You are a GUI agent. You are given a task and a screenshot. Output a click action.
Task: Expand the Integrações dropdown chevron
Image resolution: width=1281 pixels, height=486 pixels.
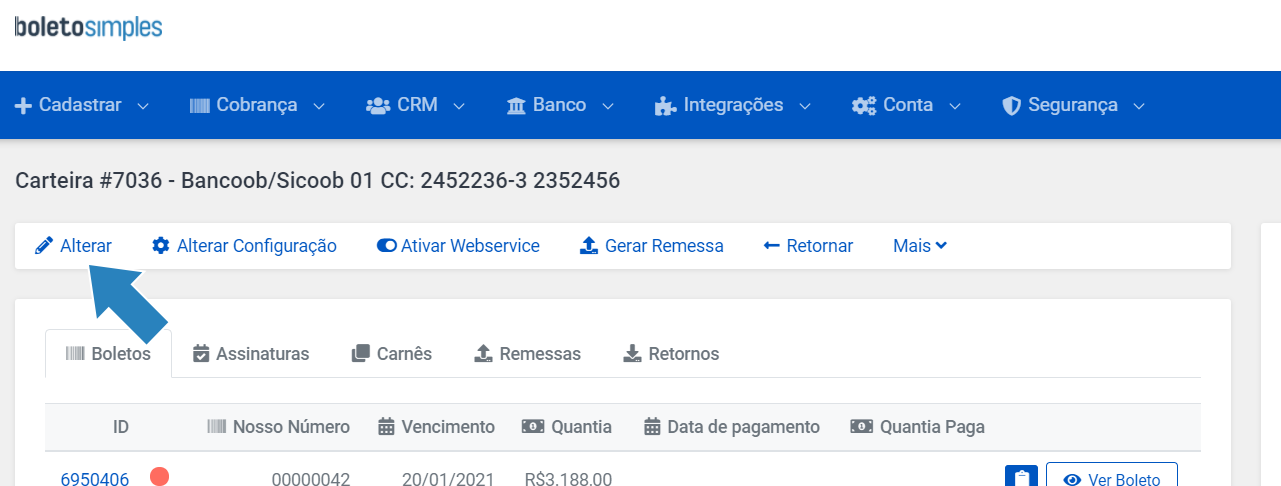click(804, 106)
